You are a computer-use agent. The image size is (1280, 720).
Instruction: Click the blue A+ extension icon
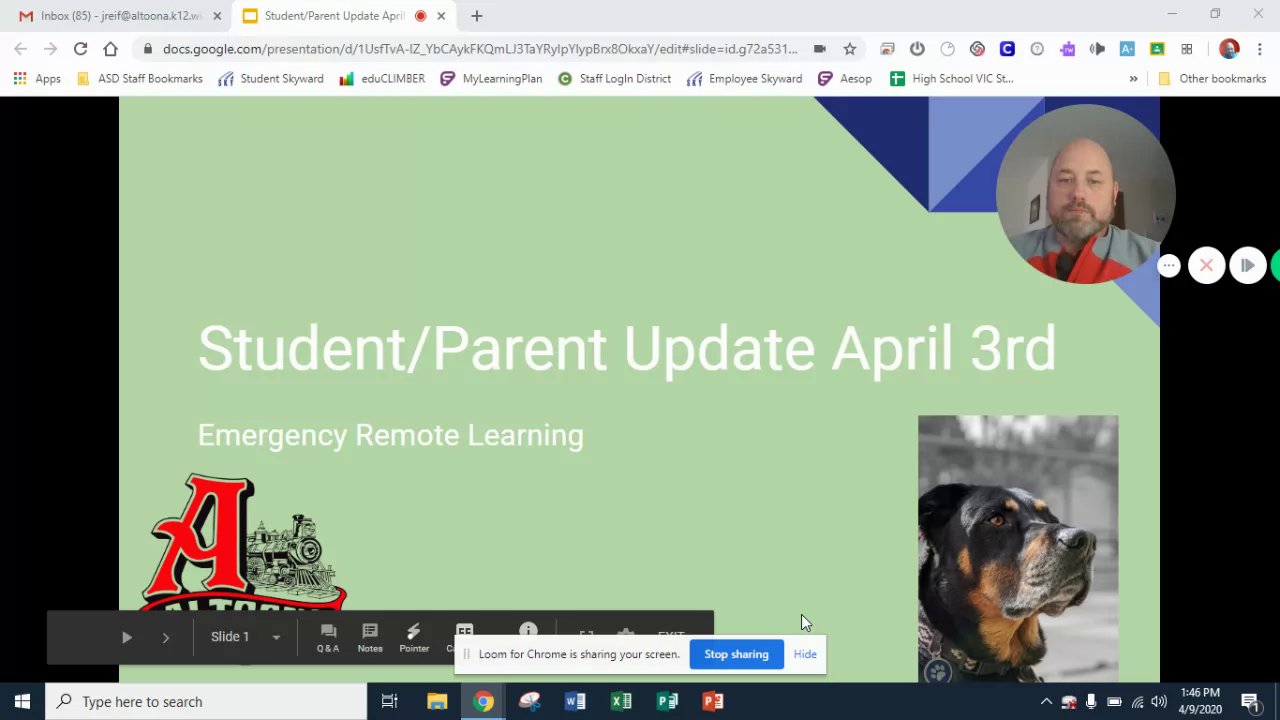pos(1127,48)
